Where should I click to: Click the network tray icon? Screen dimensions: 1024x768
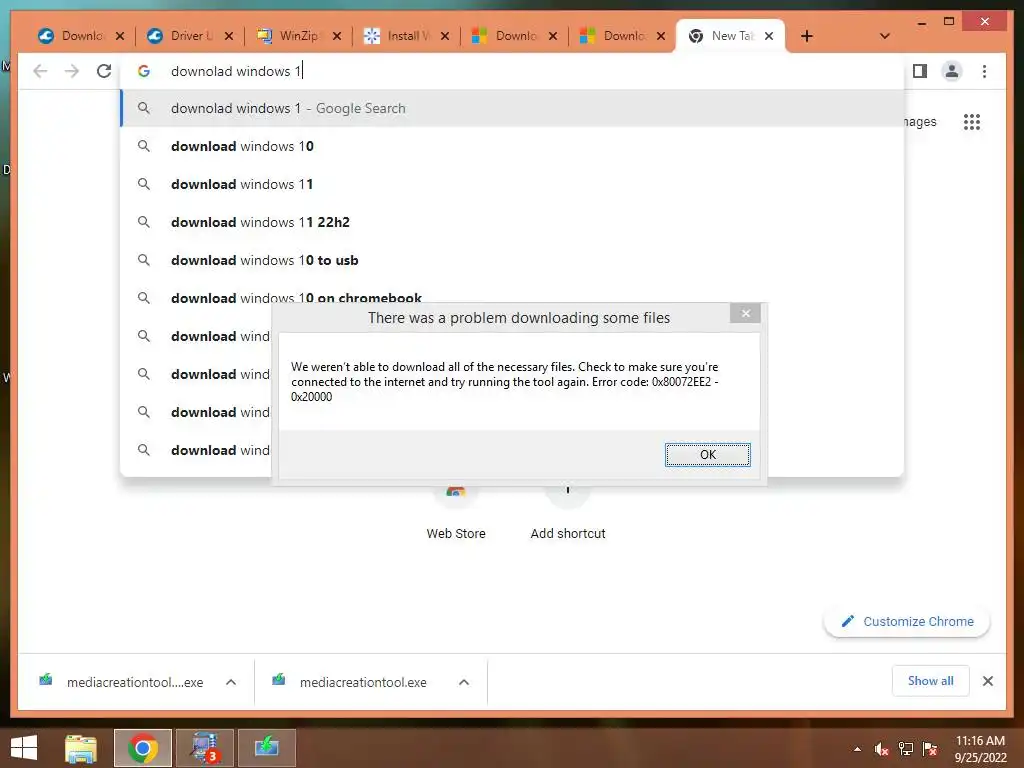tap(906, 749)
